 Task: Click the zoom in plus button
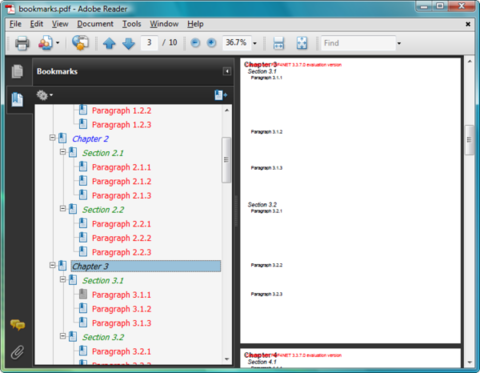click(x=211, y=43)
